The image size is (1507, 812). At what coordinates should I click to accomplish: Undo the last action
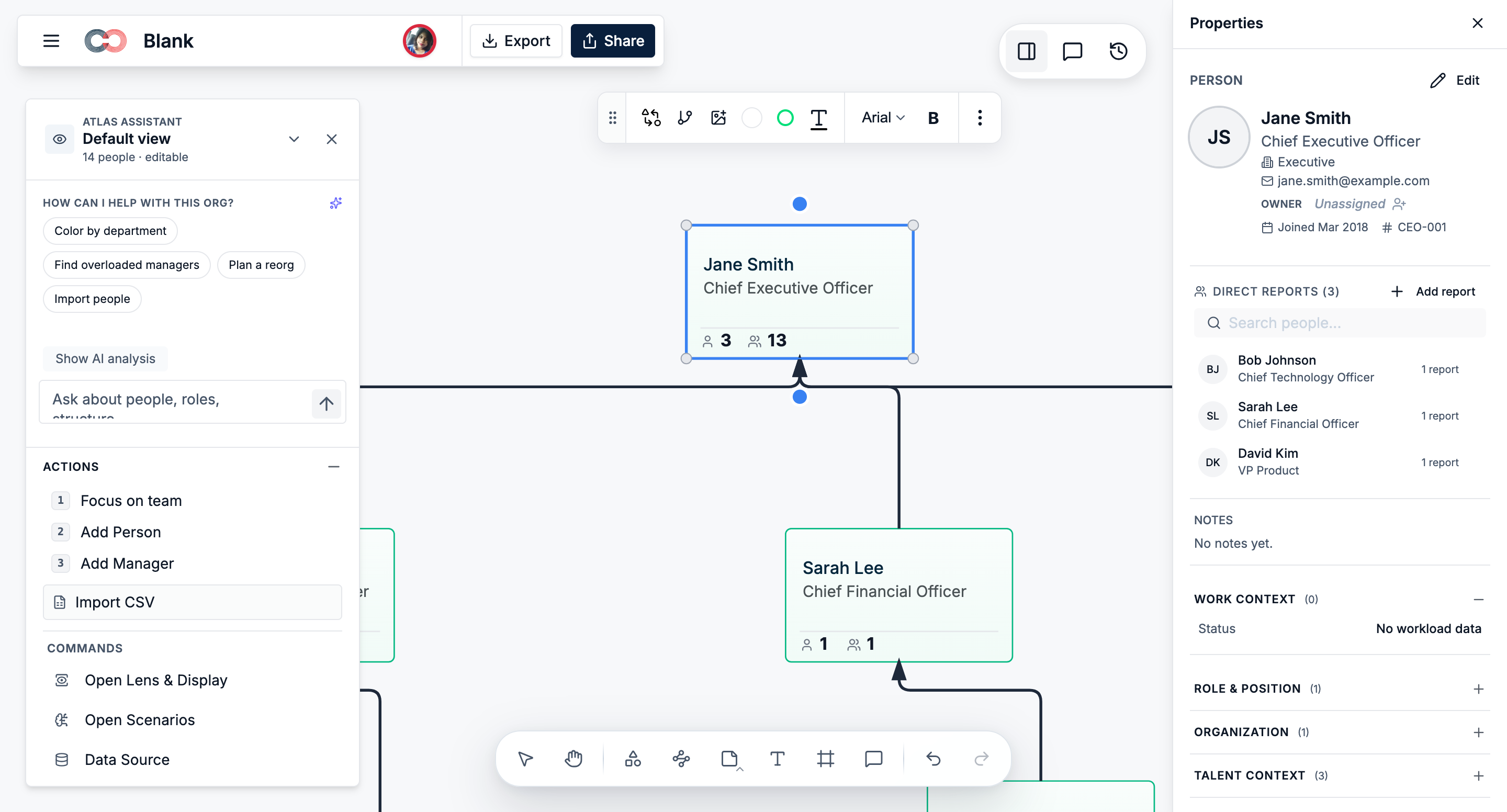[x=934, y=759]
